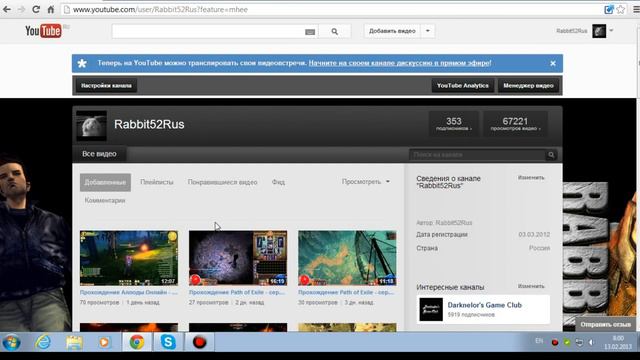Viewport: 640px width, 360px height.
Task: Click the channel search magnifier icon
Action: (551, 155)
